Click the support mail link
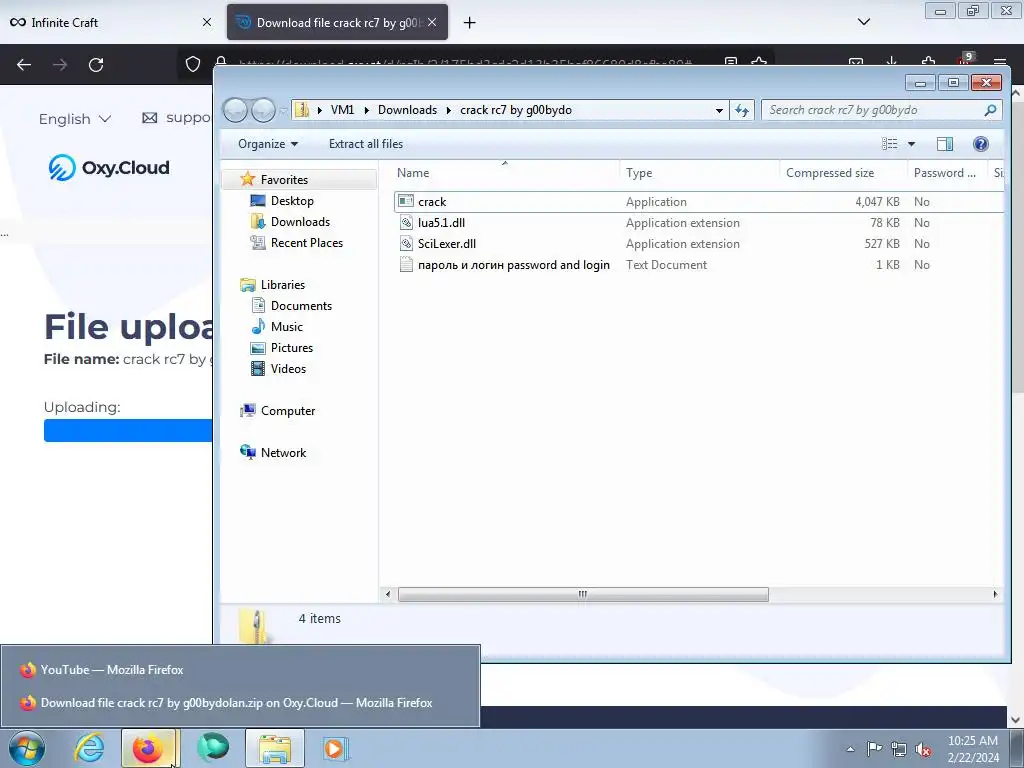 (x=176, y=118)
